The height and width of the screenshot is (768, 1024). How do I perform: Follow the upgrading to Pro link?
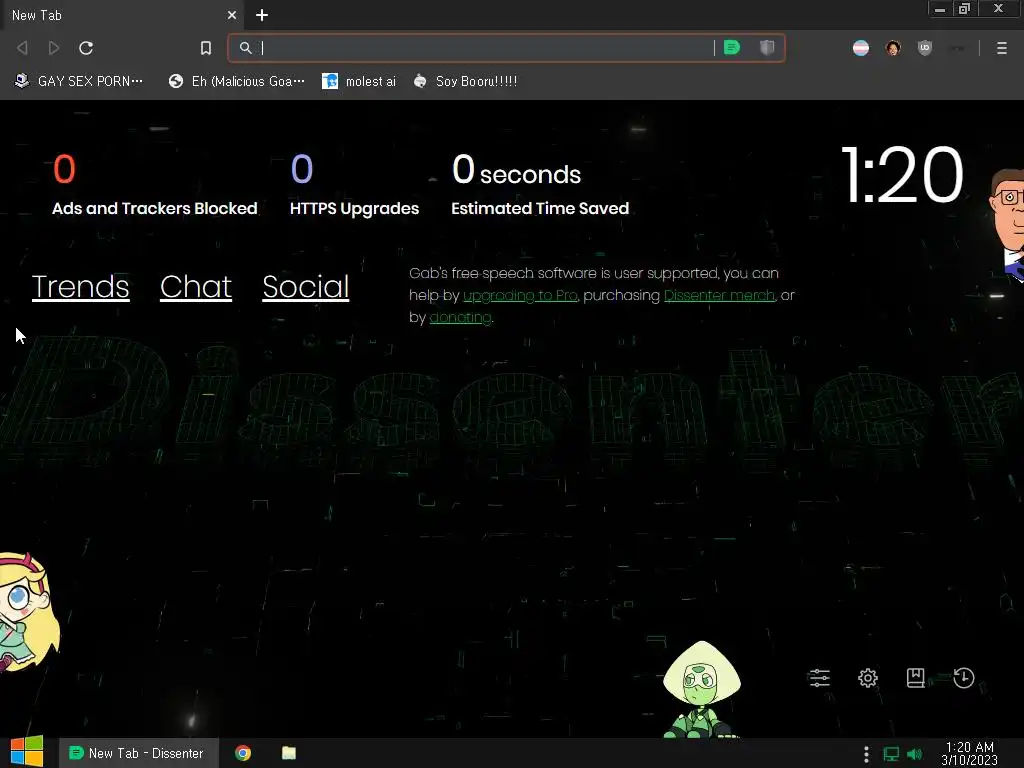tap(520, 295)
